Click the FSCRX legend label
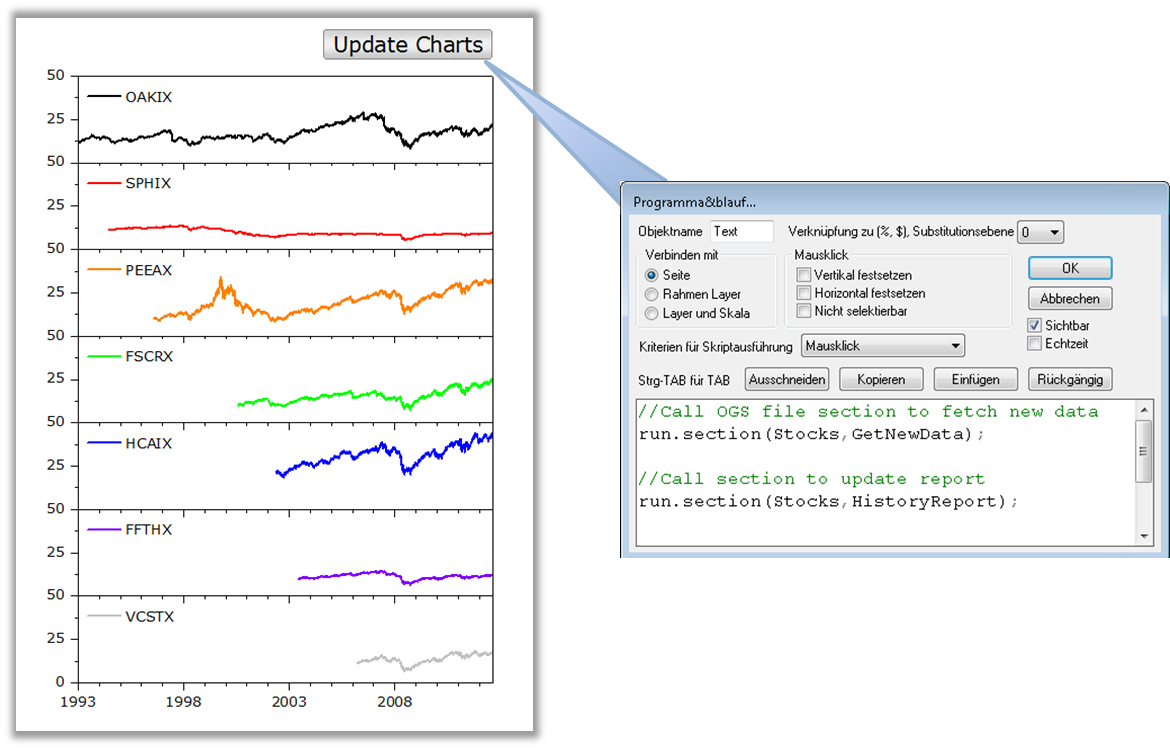This screenshot has height=749, width=1170. point(148,357)
